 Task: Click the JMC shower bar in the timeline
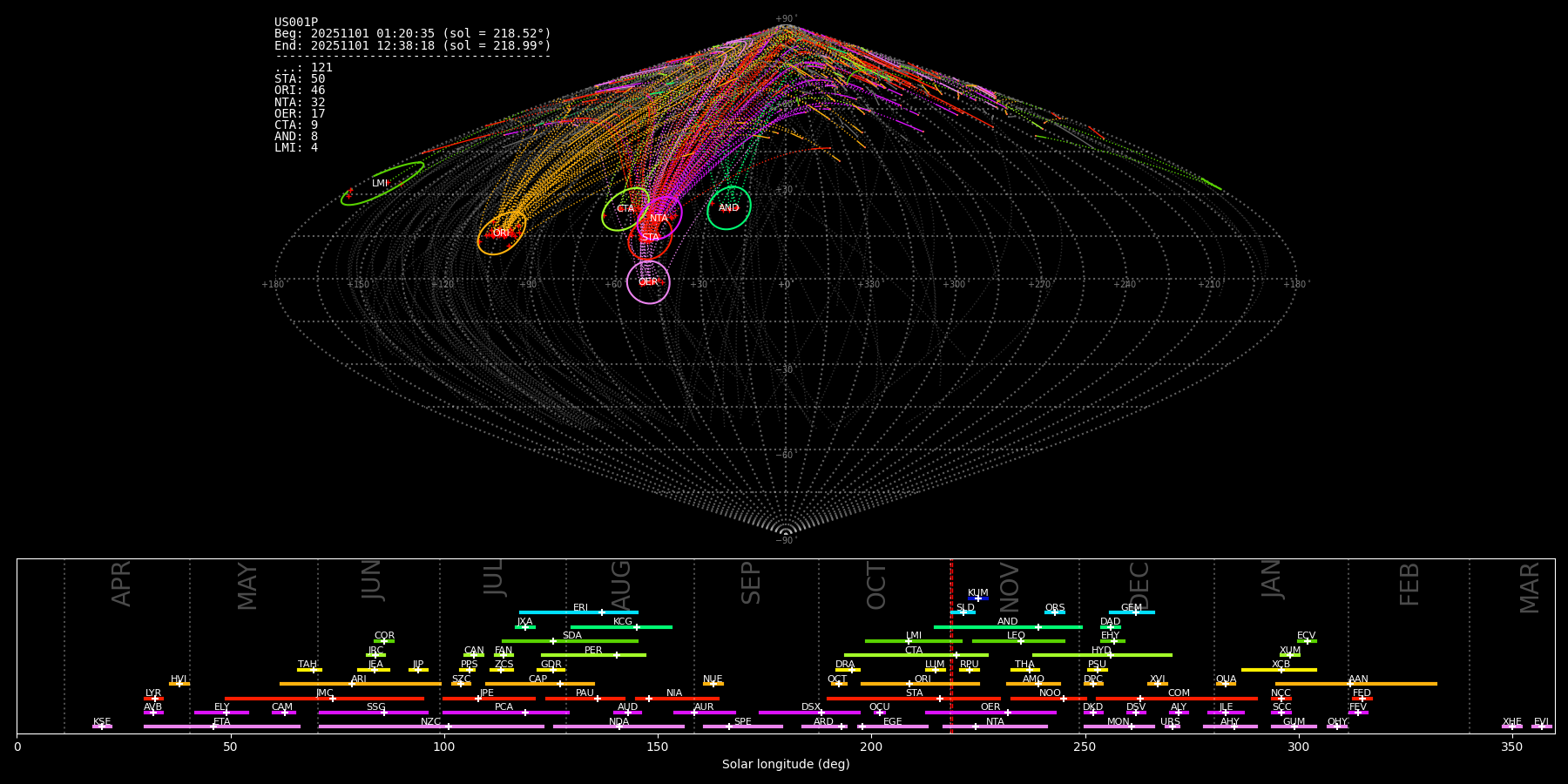324,699
